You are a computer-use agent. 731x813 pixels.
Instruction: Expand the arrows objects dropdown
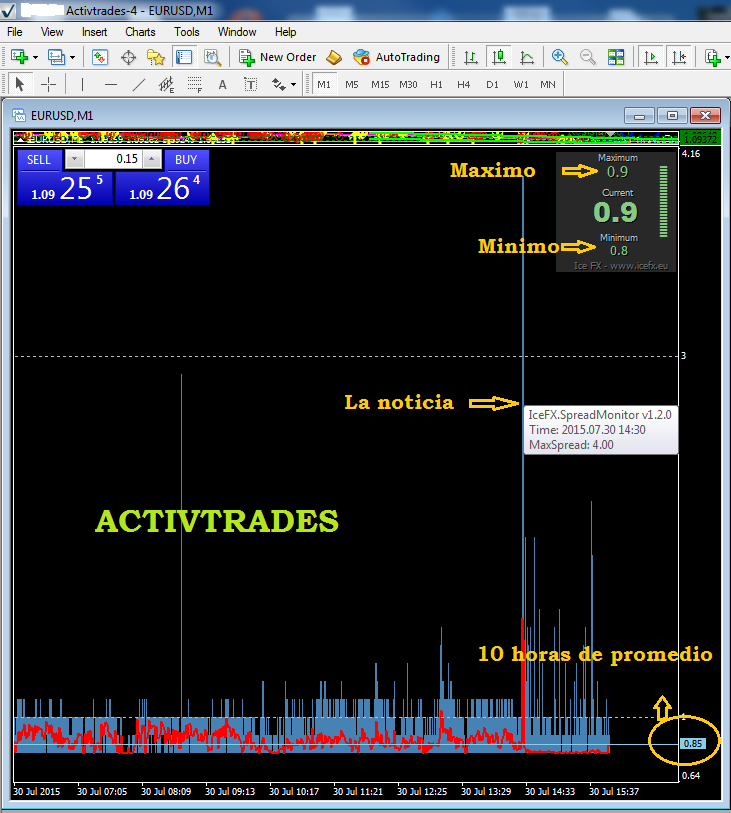(x=293, y=84)
